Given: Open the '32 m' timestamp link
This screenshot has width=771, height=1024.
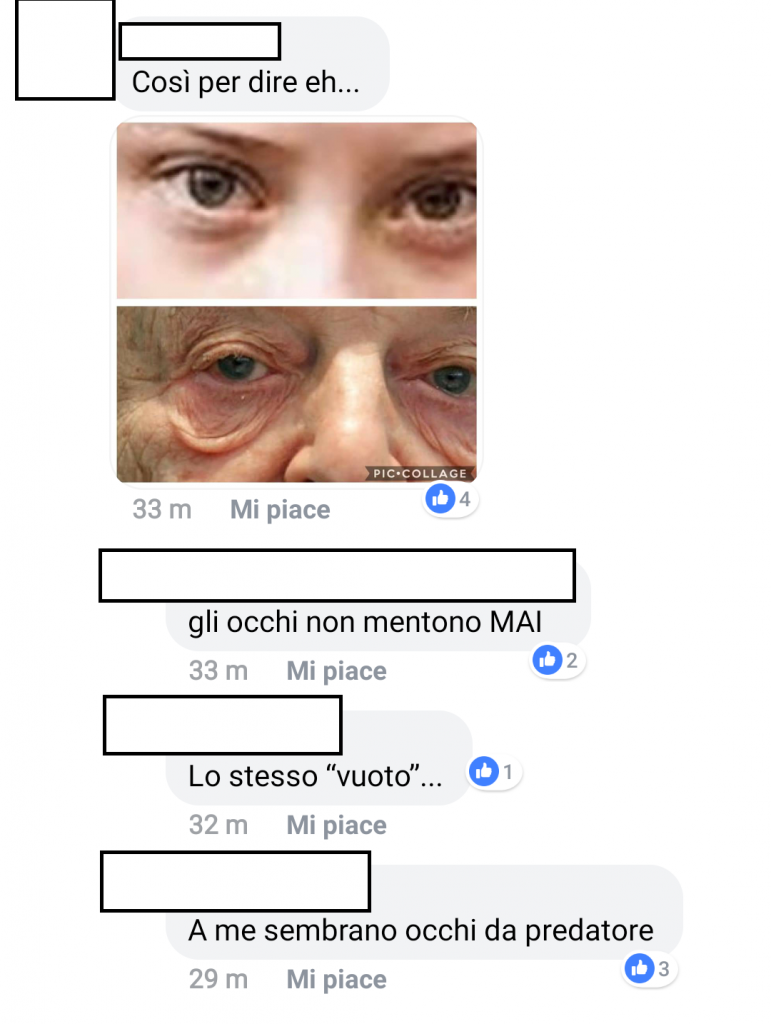Looking at the screenshot, I should click(x=218, y=825).
